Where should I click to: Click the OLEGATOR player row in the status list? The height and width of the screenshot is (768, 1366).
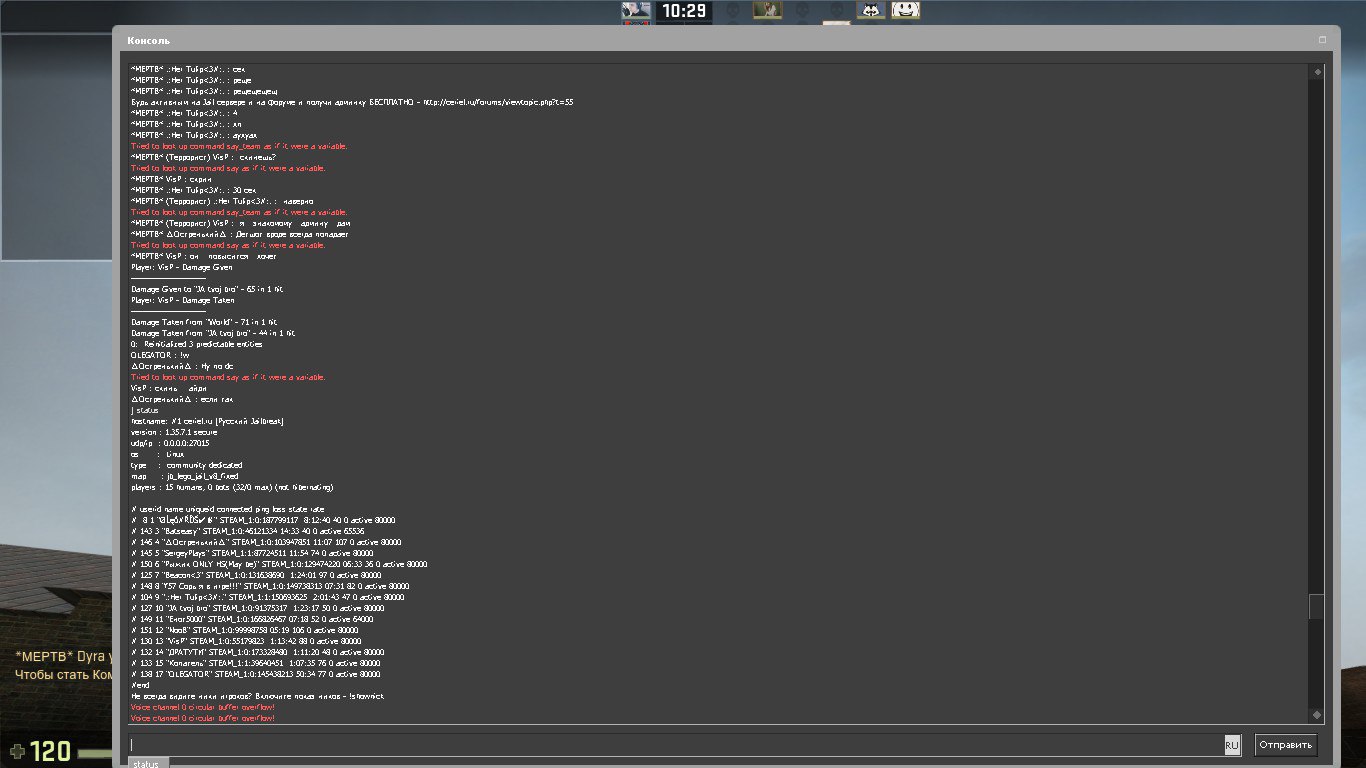256,674
